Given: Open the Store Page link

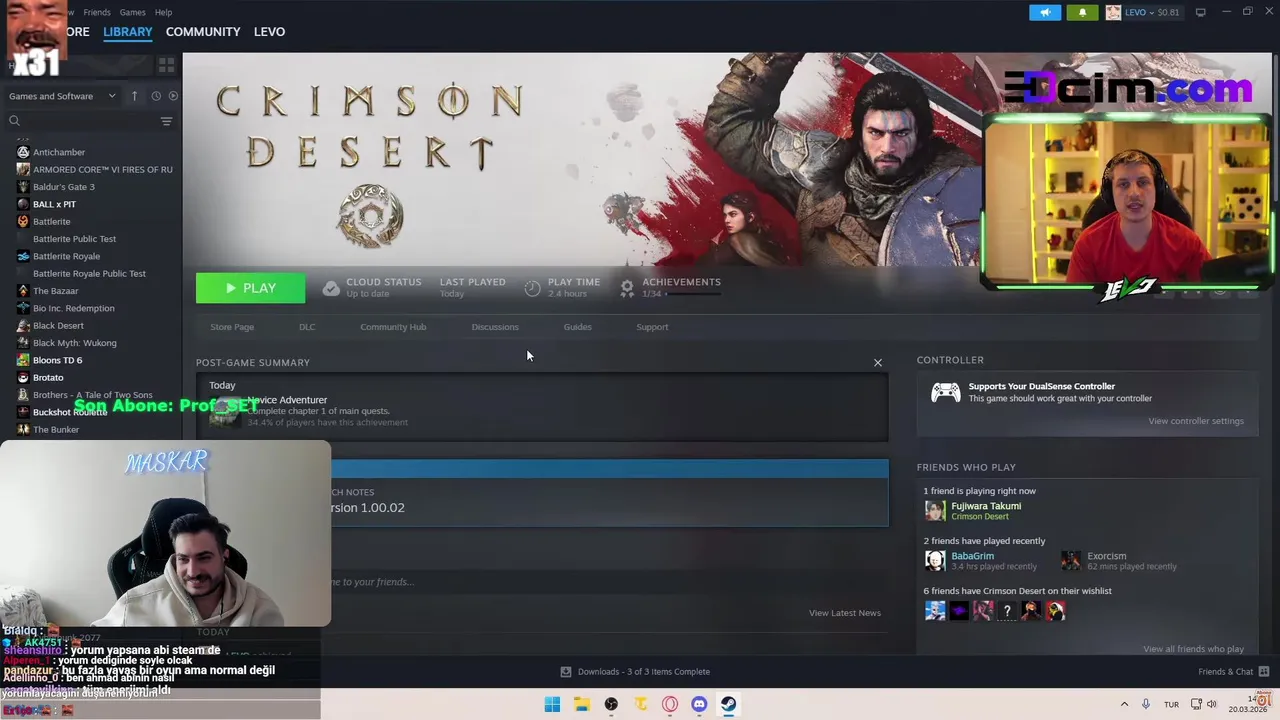Looking at the screenshot, I should tap(232, 327).
